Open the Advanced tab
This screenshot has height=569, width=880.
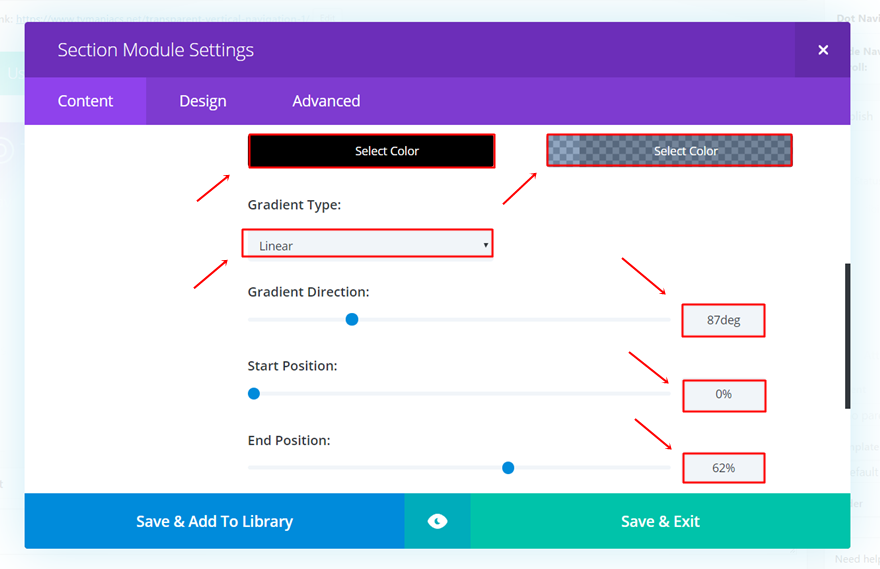(x=326, y=101)
